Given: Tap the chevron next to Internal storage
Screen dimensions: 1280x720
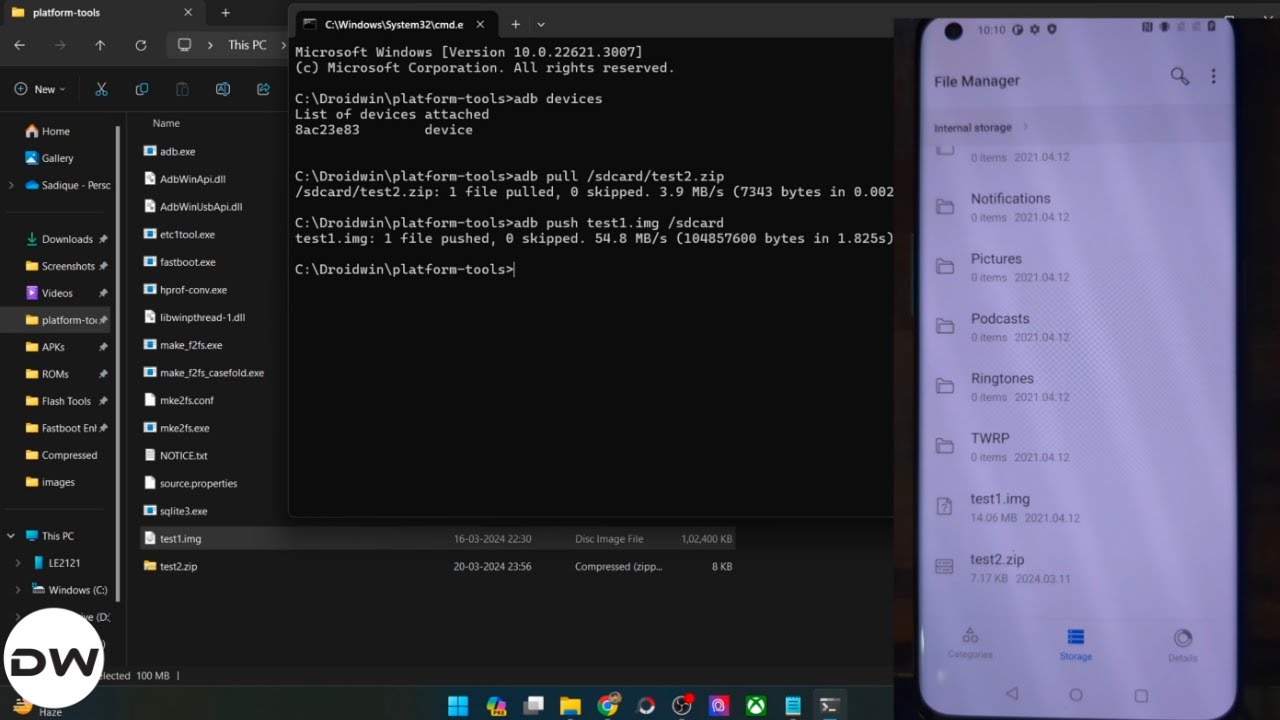Looking at the screenshot, I should coord(1026,127).
